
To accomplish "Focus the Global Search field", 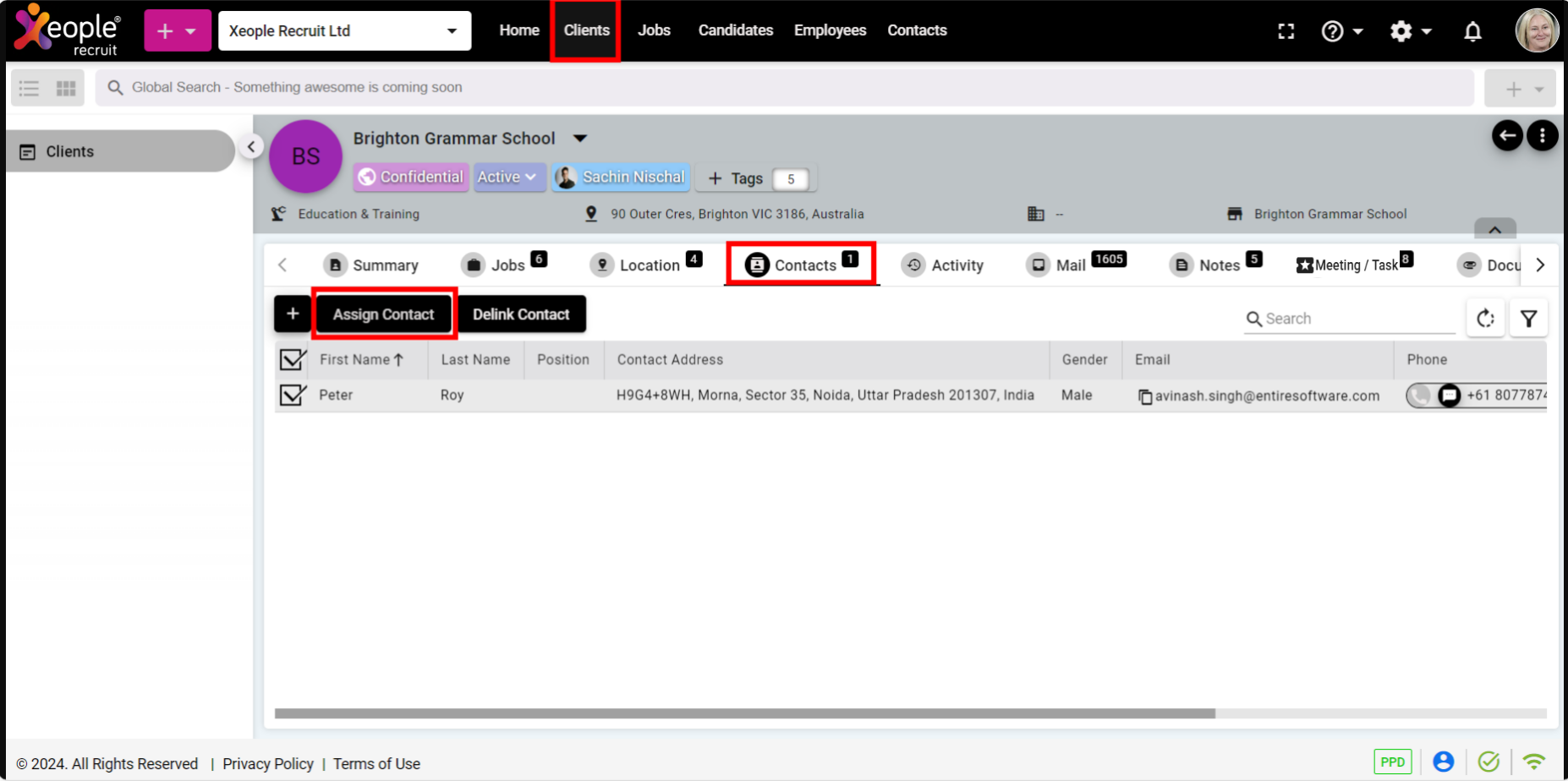I will click(785, 88).
